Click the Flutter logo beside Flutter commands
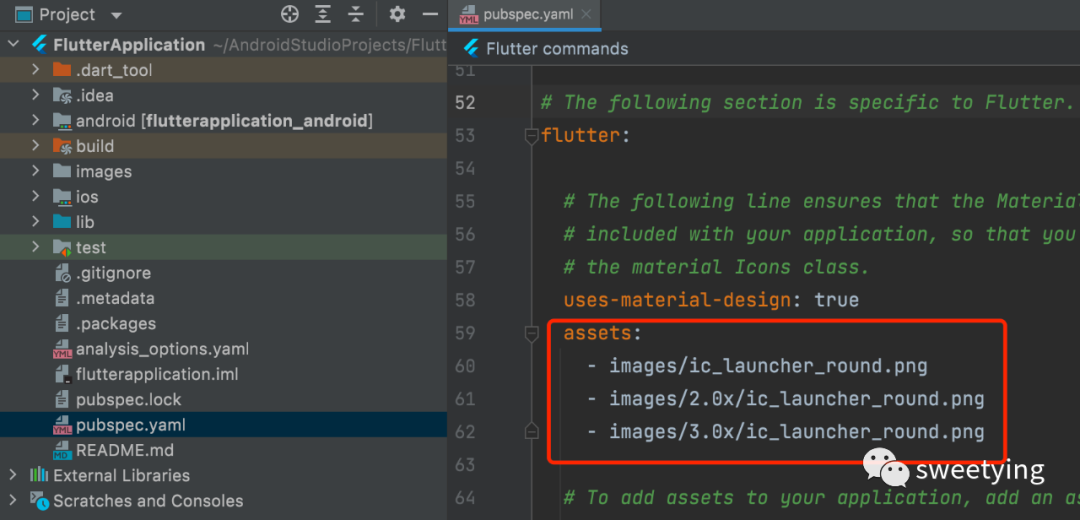The width and height of the screenshot is (1080, 520). pos(471,48)
